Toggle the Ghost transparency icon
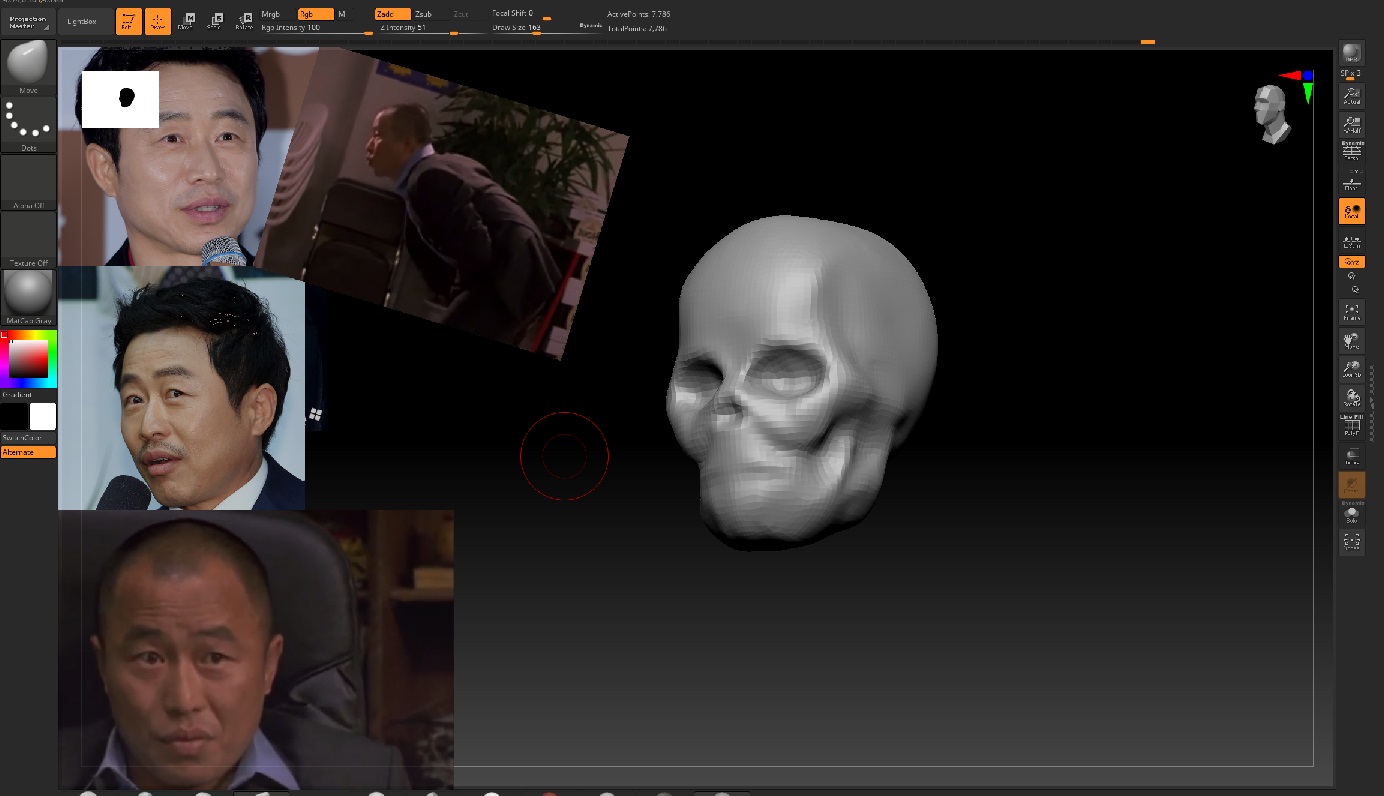 click(1352, 485)
